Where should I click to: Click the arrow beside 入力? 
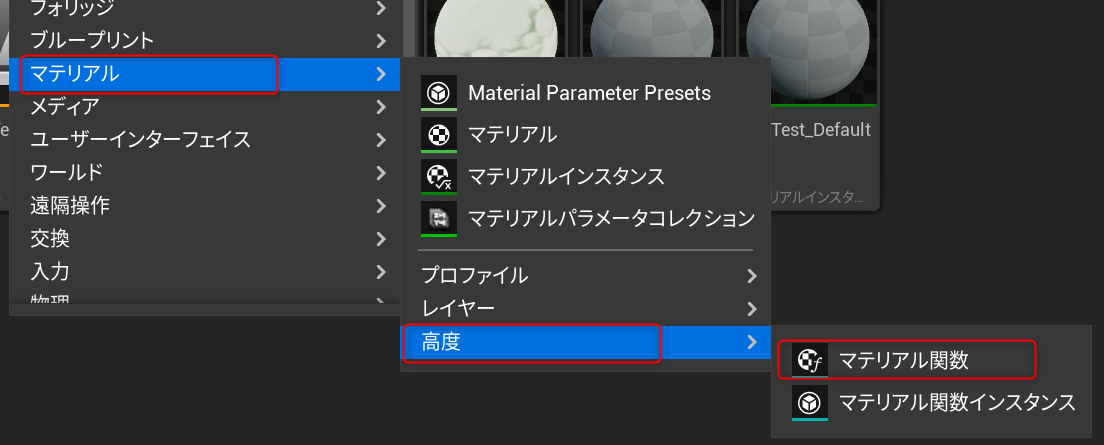[381, 272]
